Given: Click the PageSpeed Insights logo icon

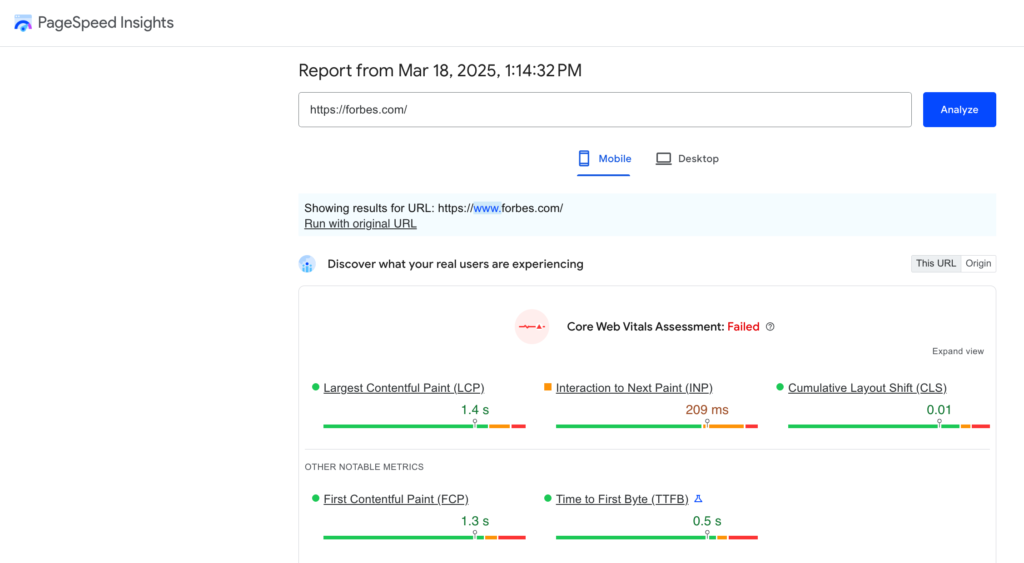Looking at the screenshot, I should 23,23.
